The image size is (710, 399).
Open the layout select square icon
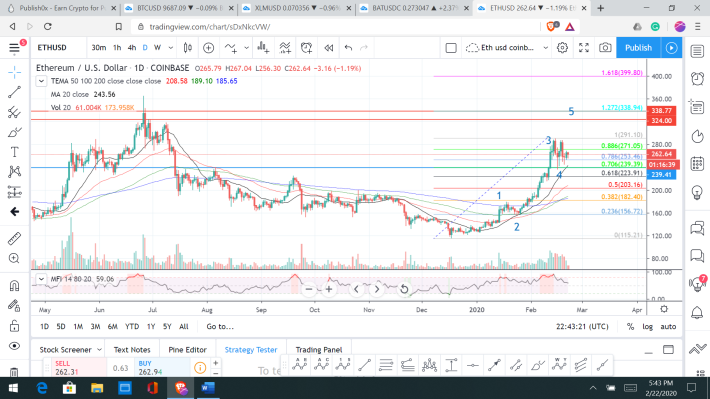pos(451,48)
